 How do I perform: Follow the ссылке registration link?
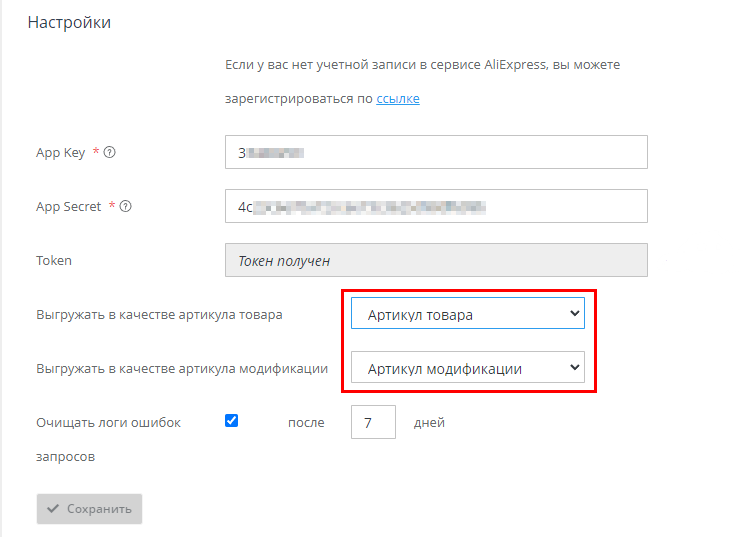398,99
